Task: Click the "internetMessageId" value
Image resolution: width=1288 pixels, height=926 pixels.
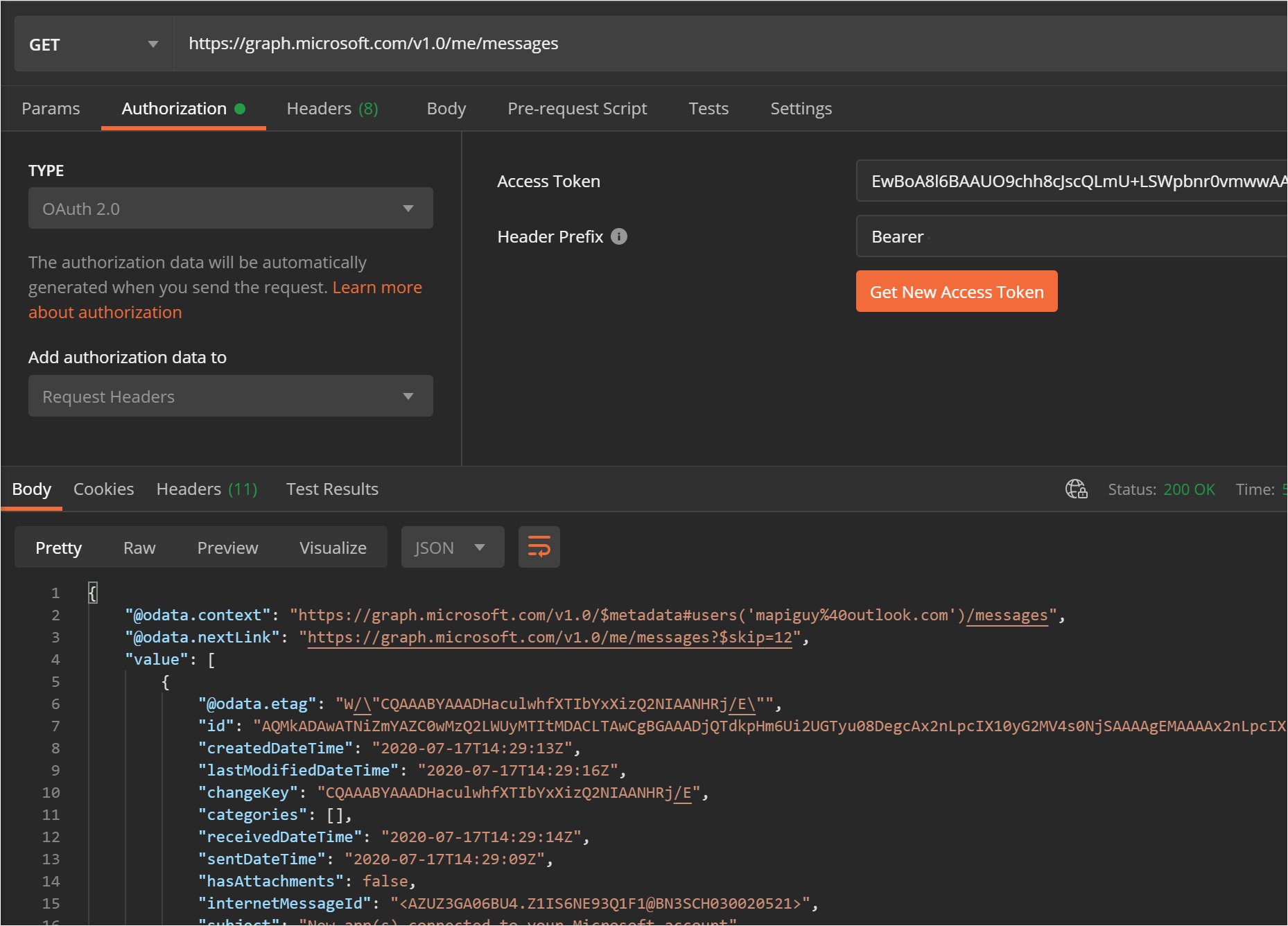Action: click(x=600, y=904)
